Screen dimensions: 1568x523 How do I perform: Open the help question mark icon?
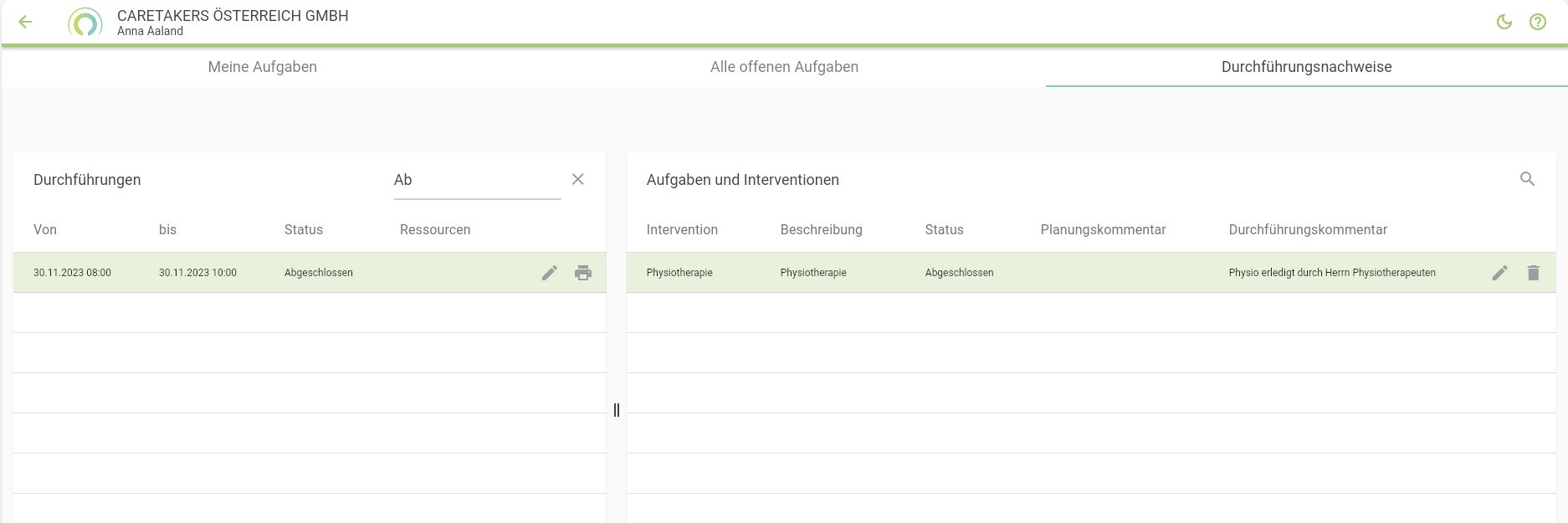point(1537,23)
